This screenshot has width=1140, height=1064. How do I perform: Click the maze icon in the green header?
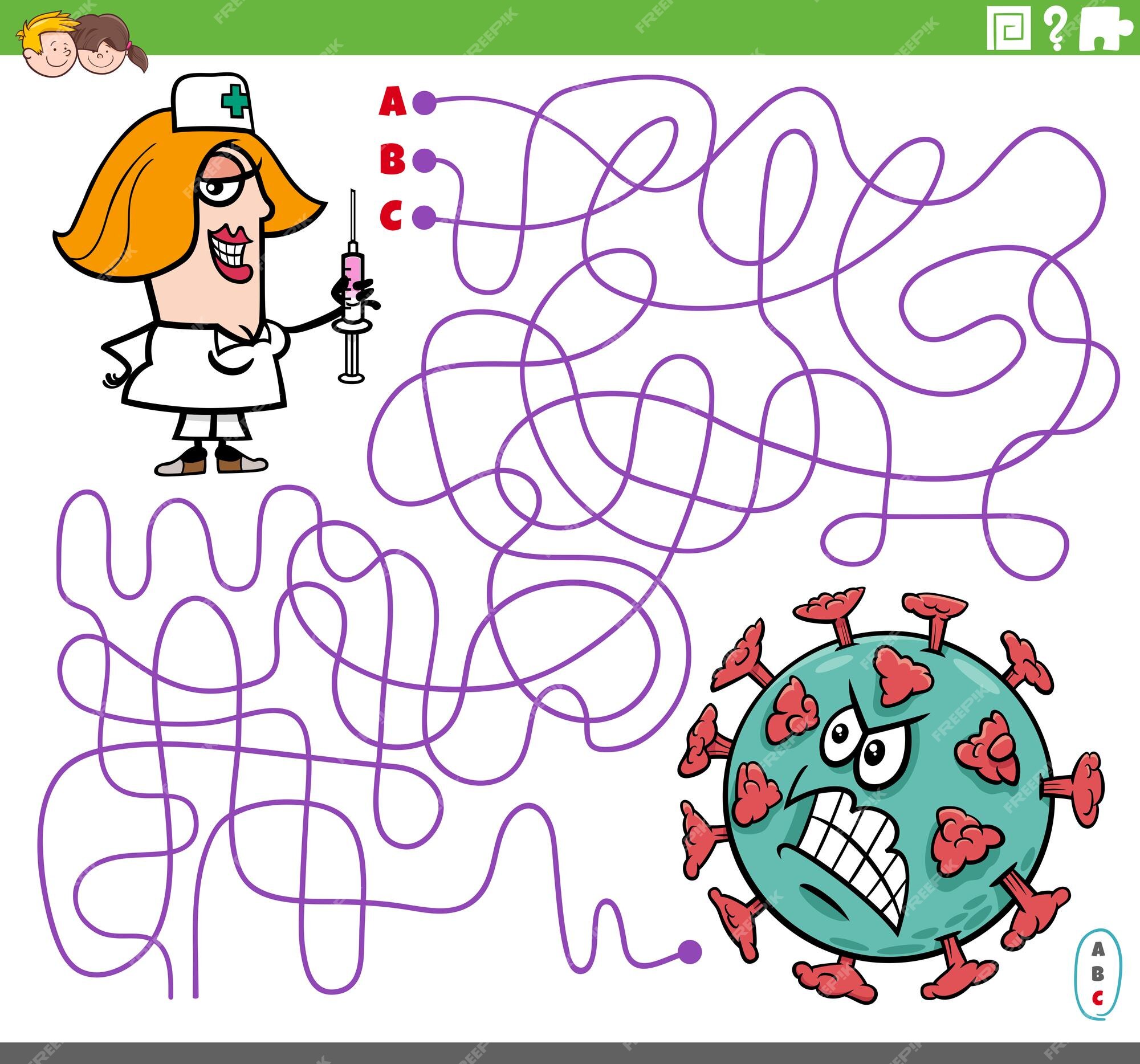1009,27
